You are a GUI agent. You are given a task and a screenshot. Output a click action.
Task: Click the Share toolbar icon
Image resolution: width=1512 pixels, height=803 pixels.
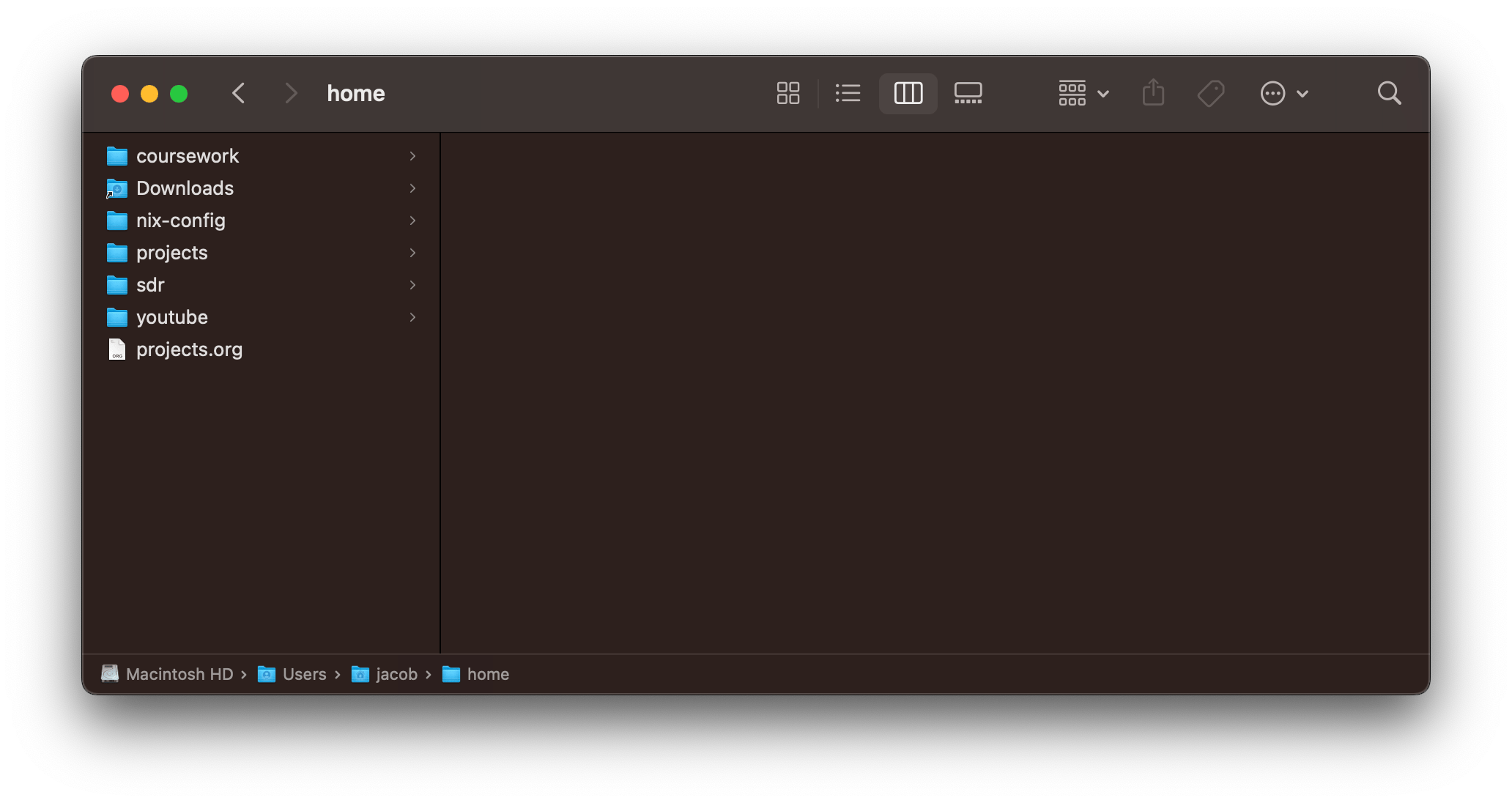(x=1153, y=93)
